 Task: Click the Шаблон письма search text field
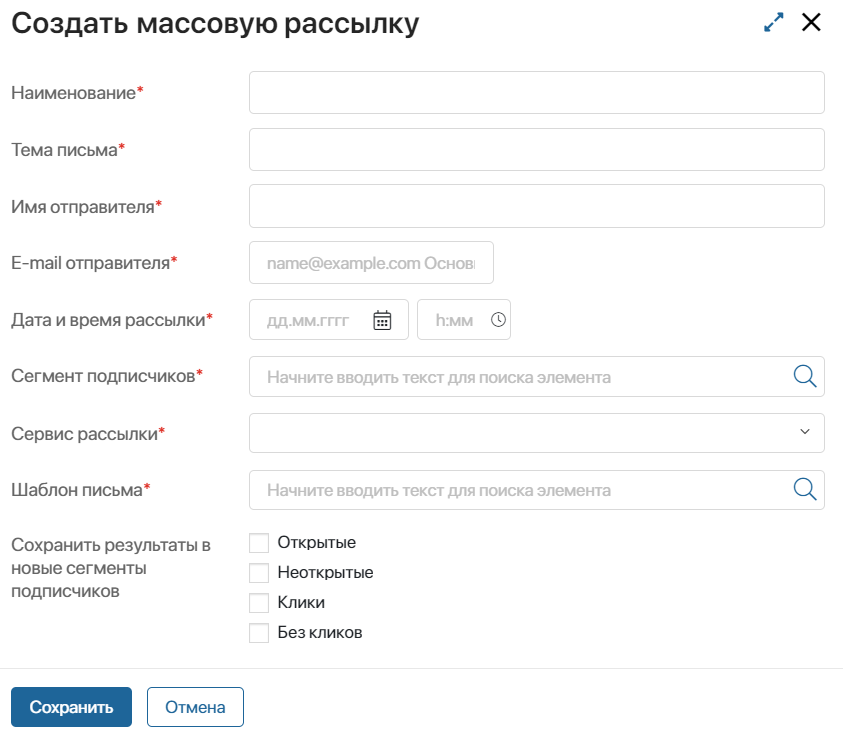click(x=537, y=490)
